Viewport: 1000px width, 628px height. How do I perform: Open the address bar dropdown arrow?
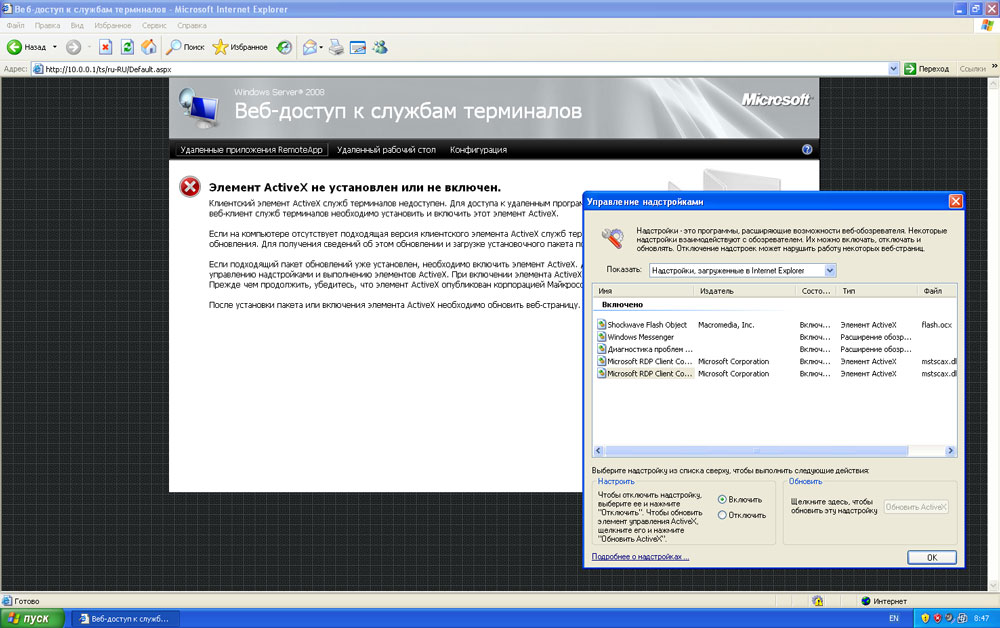point(894,69)
